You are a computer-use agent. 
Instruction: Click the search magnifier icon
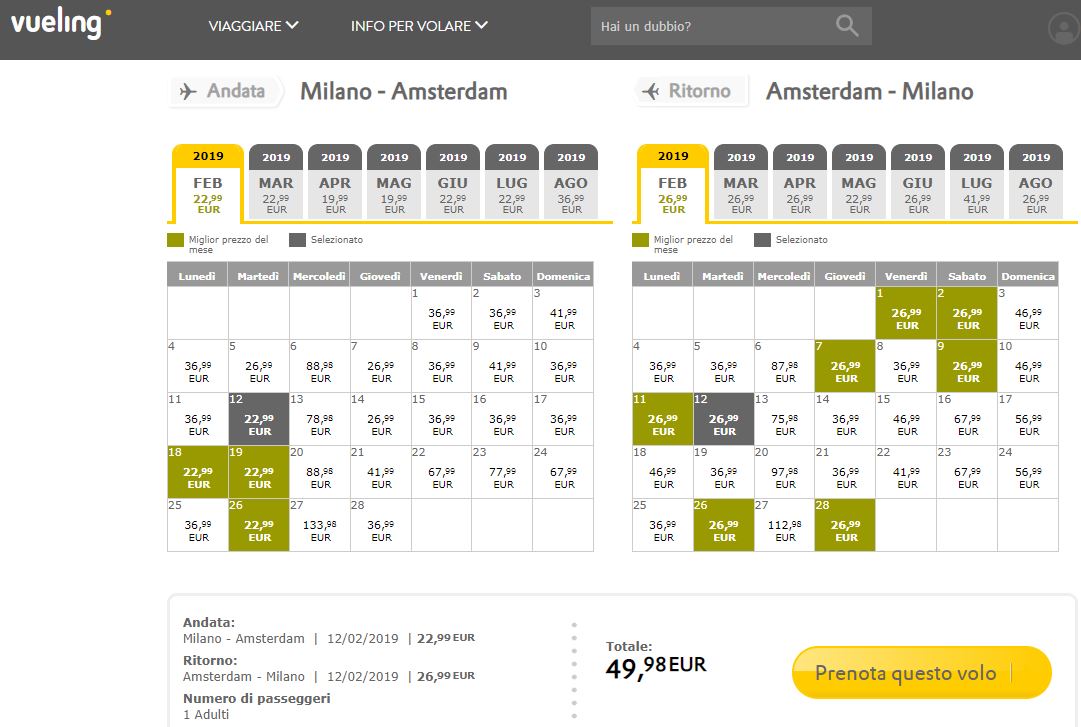[847, 25]
